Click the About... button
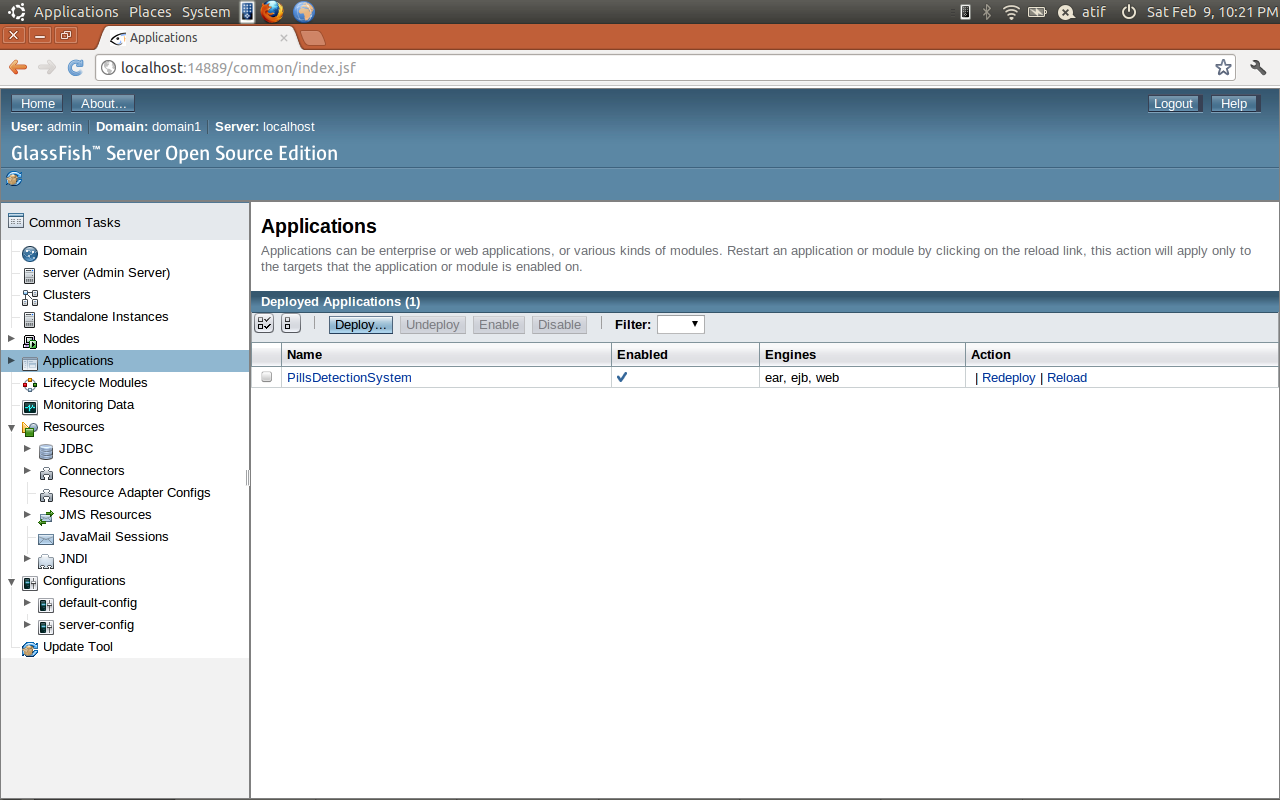The height and width of the screenshot is (800, 1280). point(104,103)
